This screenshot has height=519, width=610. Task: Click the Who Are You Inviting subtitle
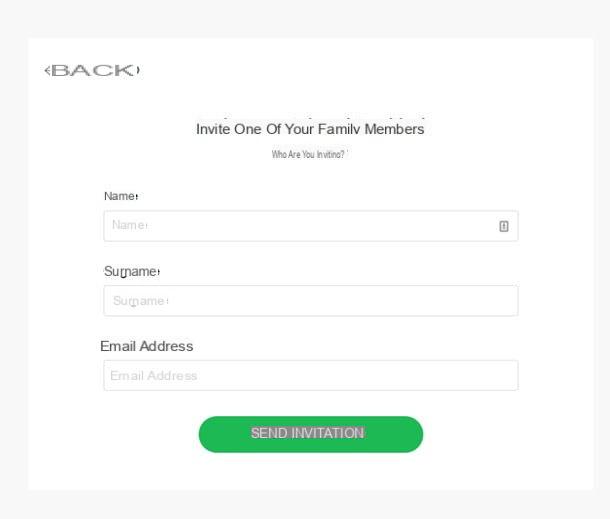click(309, 154)
